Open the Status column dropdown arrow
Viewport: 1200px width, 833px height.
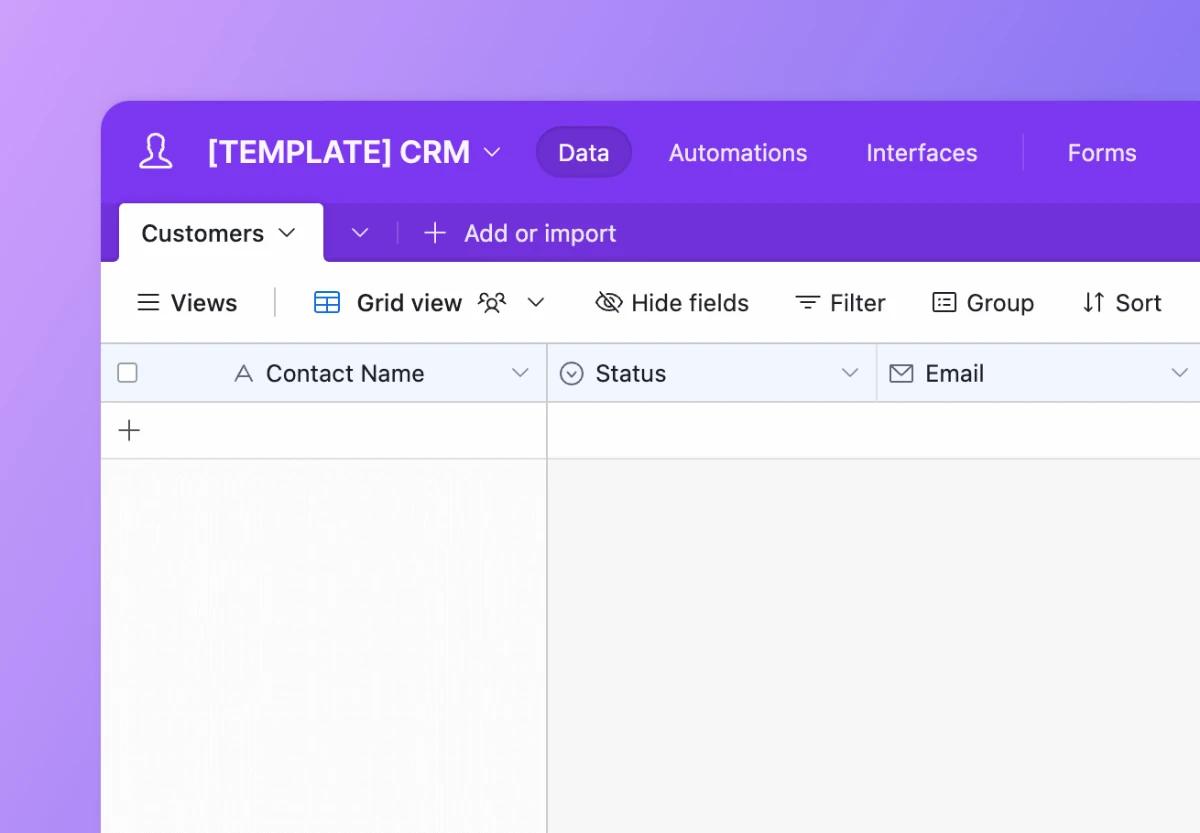point(850,373)
